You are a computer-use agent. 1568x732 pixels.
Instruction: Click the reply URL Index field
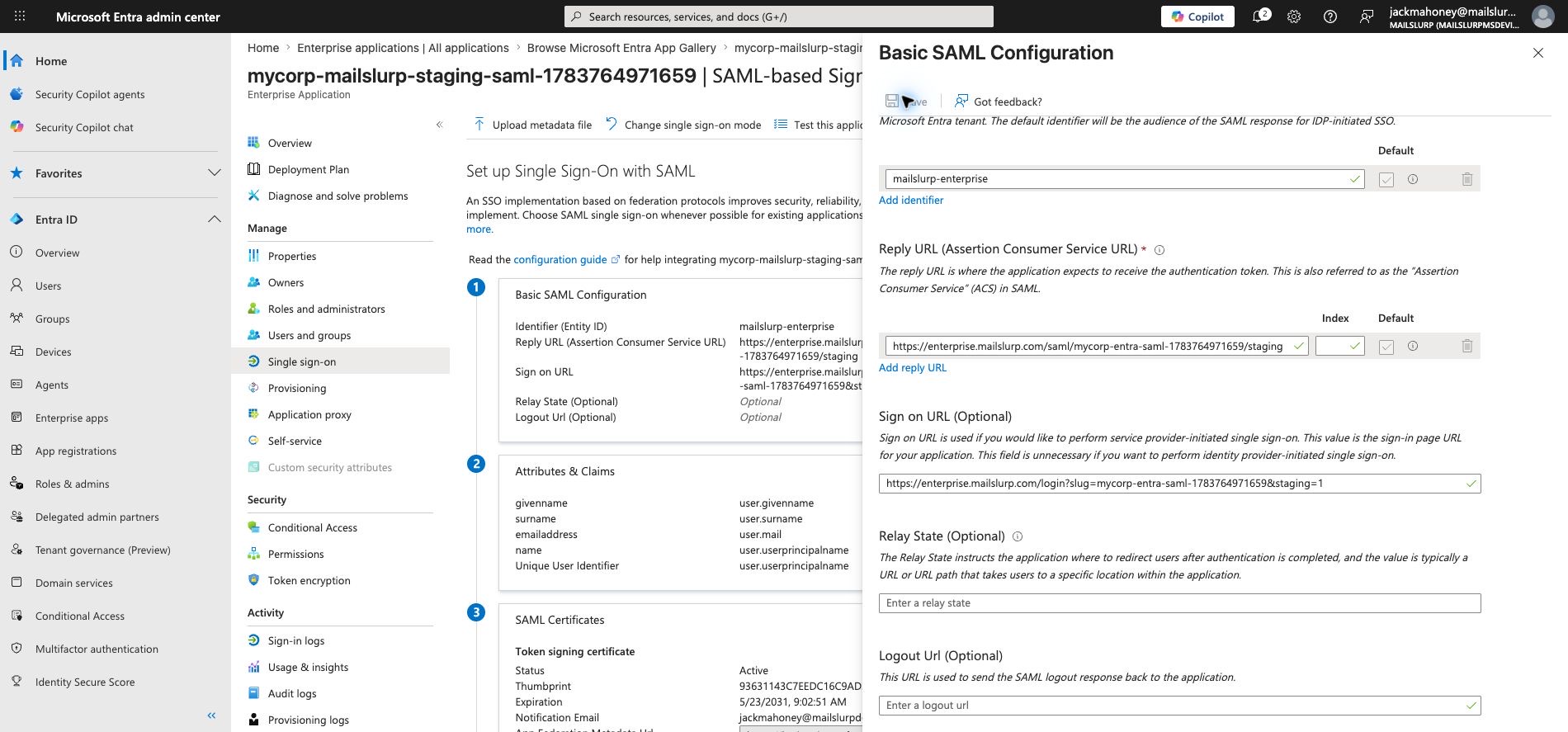(x=1339, y=347)
